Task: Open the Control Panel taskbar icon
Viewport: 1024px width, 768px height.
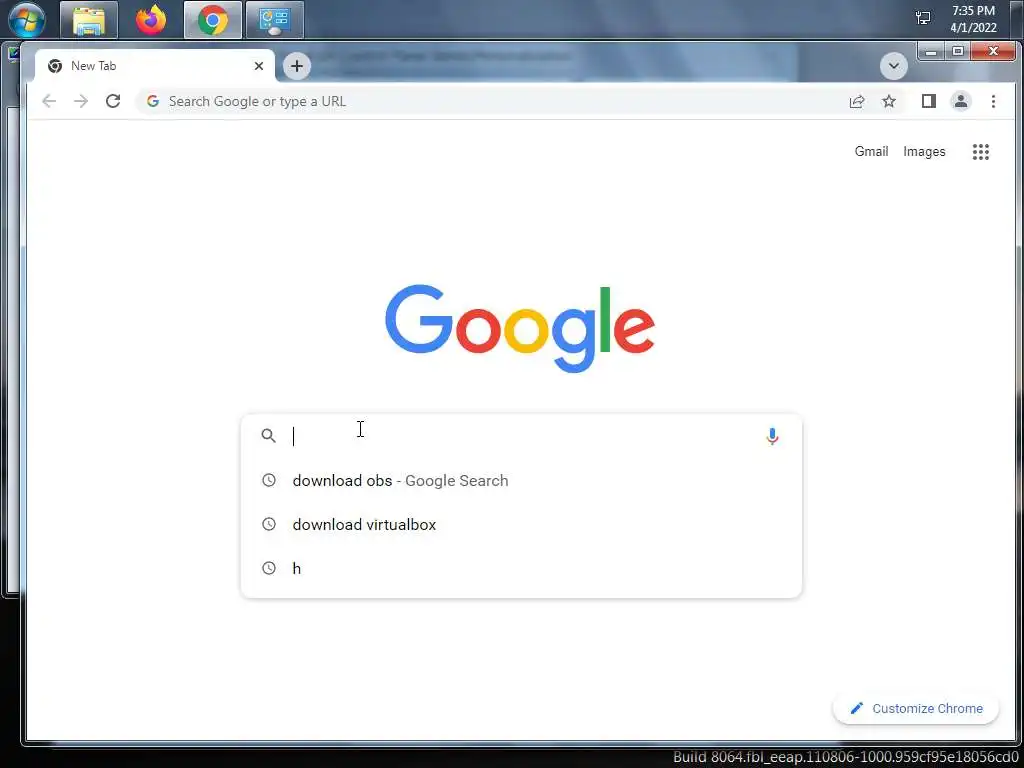Action: point(274,20)
